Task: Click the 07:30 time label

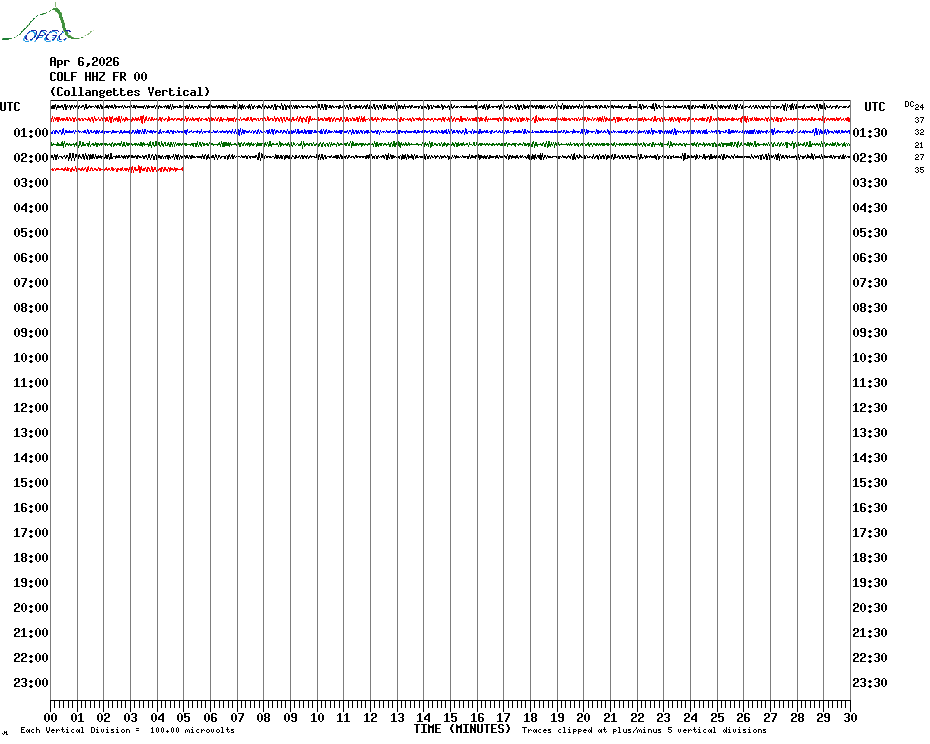Action: (870, 282)
